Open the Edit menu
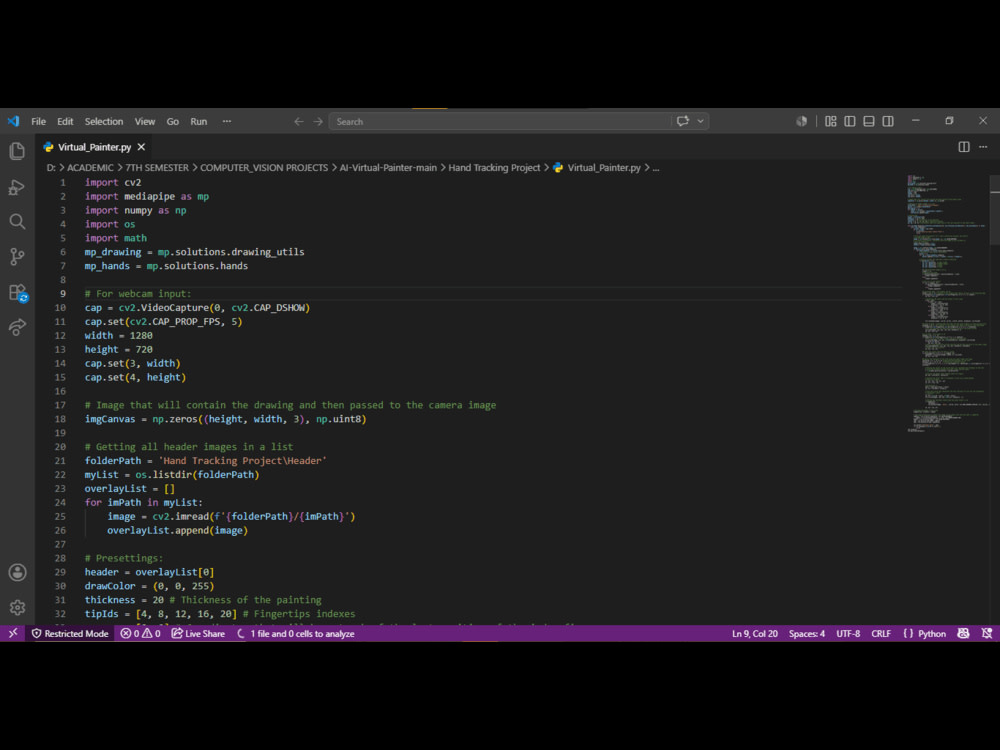 pyautogui.click(x=65, y=121)
